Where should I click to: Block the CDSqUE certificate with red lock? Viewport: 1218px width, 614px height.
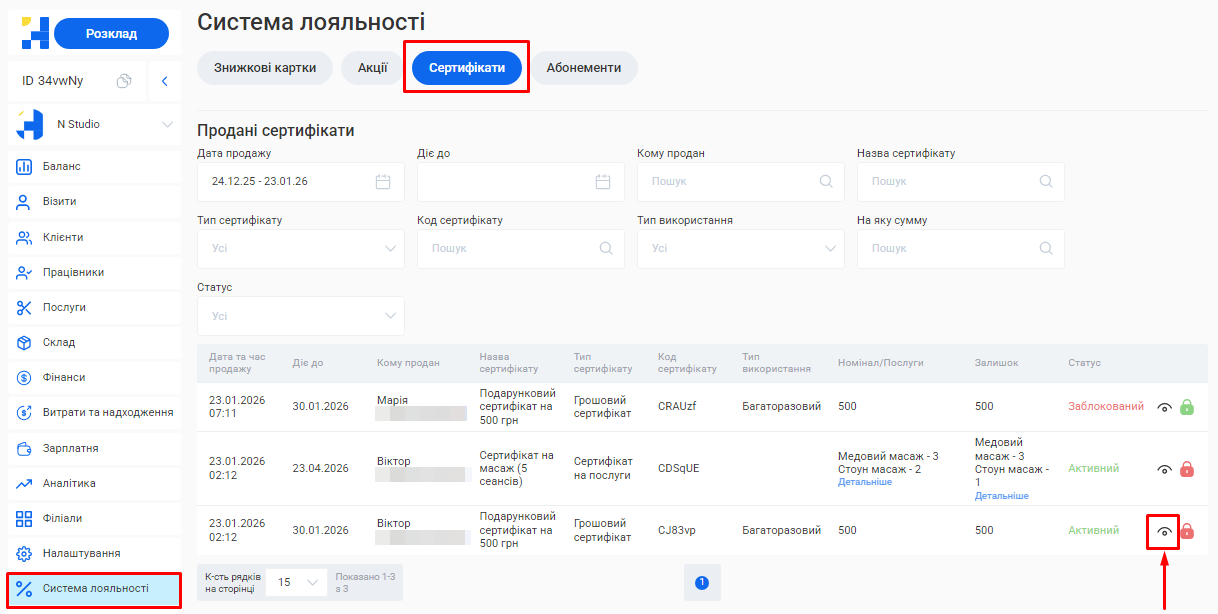(x=1187, y=469)
